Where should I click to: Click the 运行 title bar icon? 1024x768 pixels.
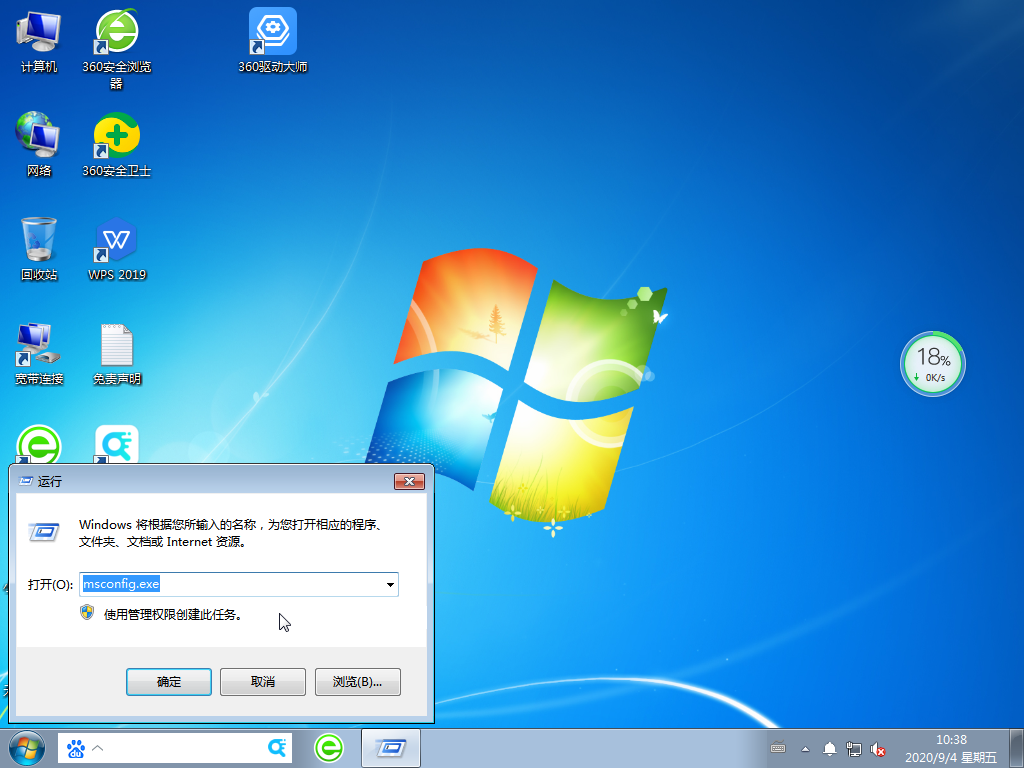26,481
